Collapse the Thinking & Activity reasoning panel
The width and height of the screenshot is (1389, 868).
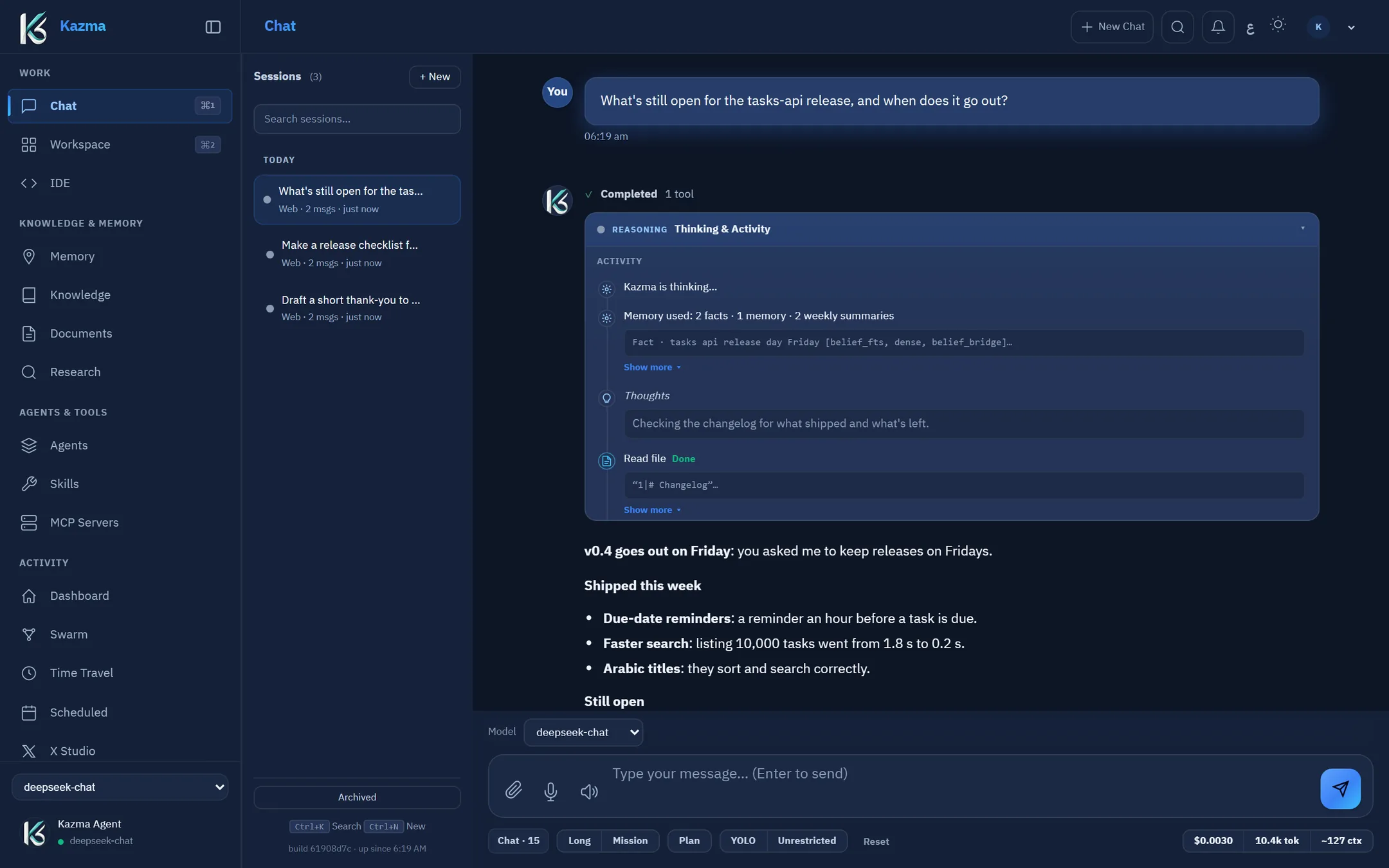[x=1303, y=228]
